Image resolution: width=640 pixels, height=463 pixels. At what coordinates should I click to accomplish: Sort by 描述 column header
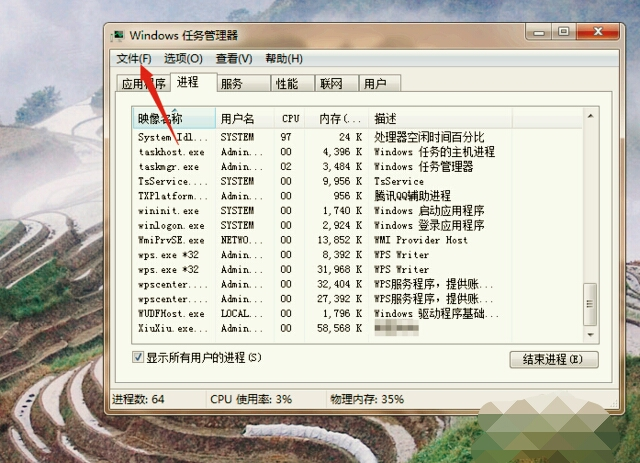[440, 119]
